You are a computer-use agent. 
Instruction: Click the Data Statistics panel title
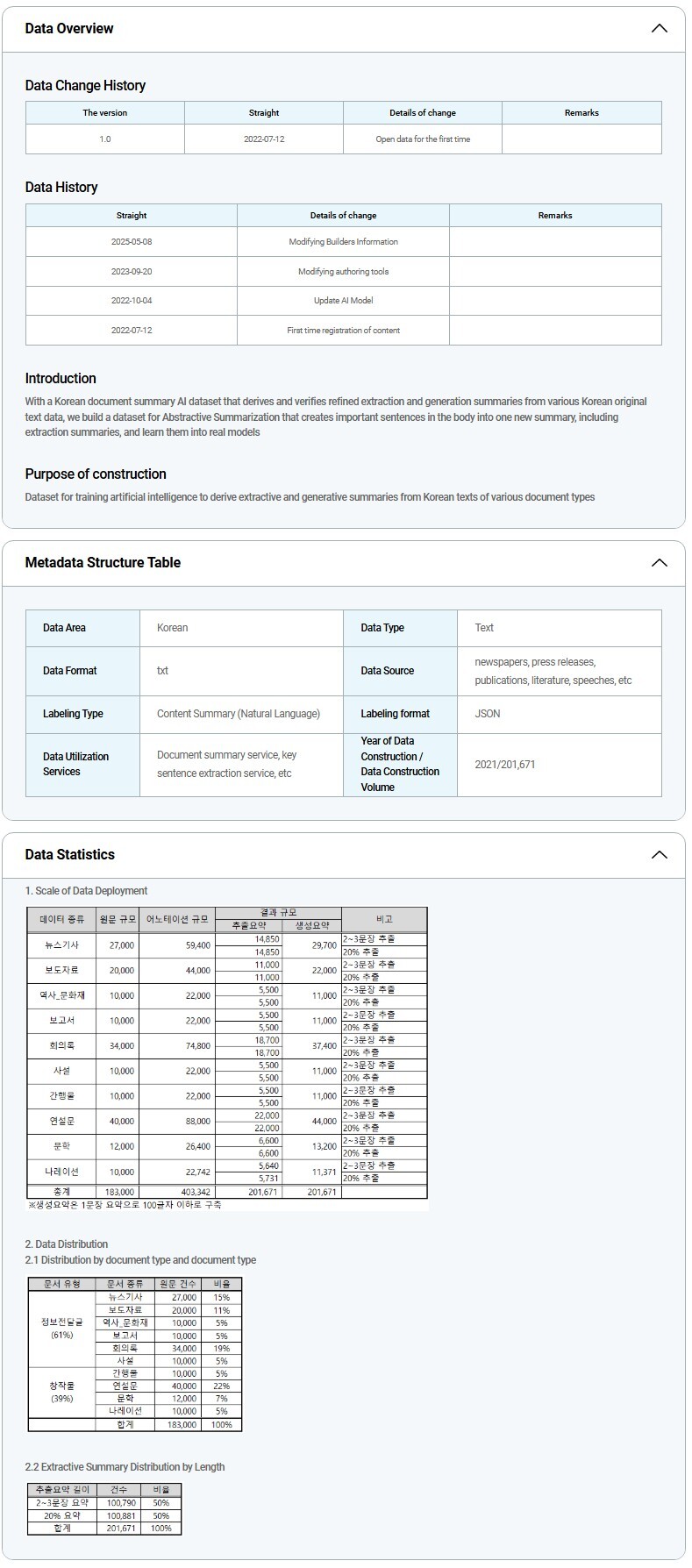point(70,854)
